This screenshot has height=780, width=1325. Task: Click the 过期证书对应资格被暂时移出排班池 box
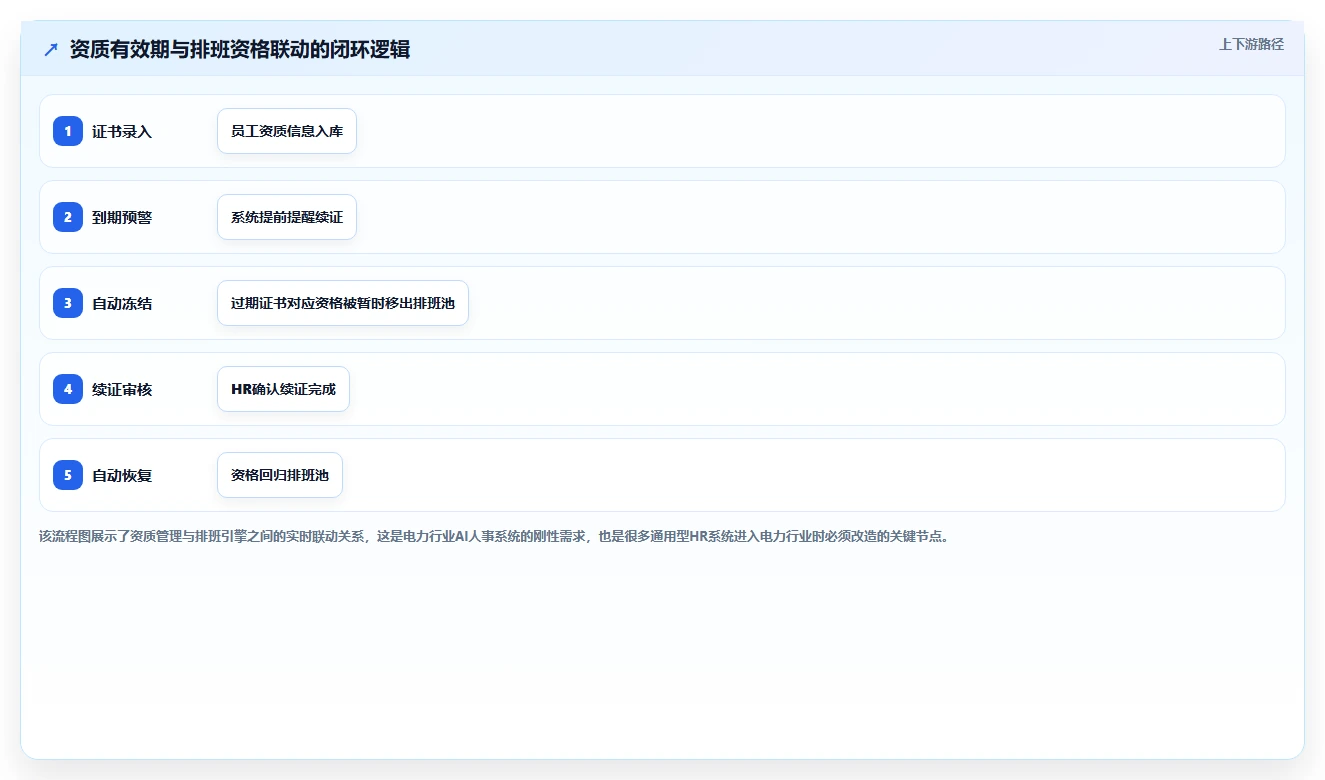coord(343,303)
